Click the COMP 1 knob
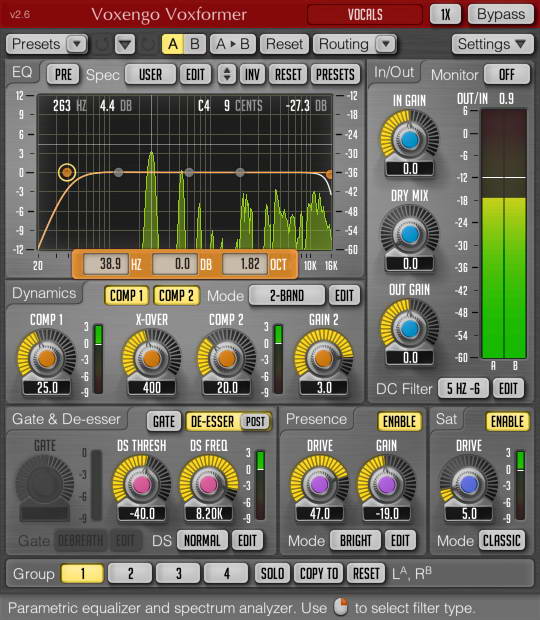The width and height of the screenshot is (540, 620). point(47,358)
